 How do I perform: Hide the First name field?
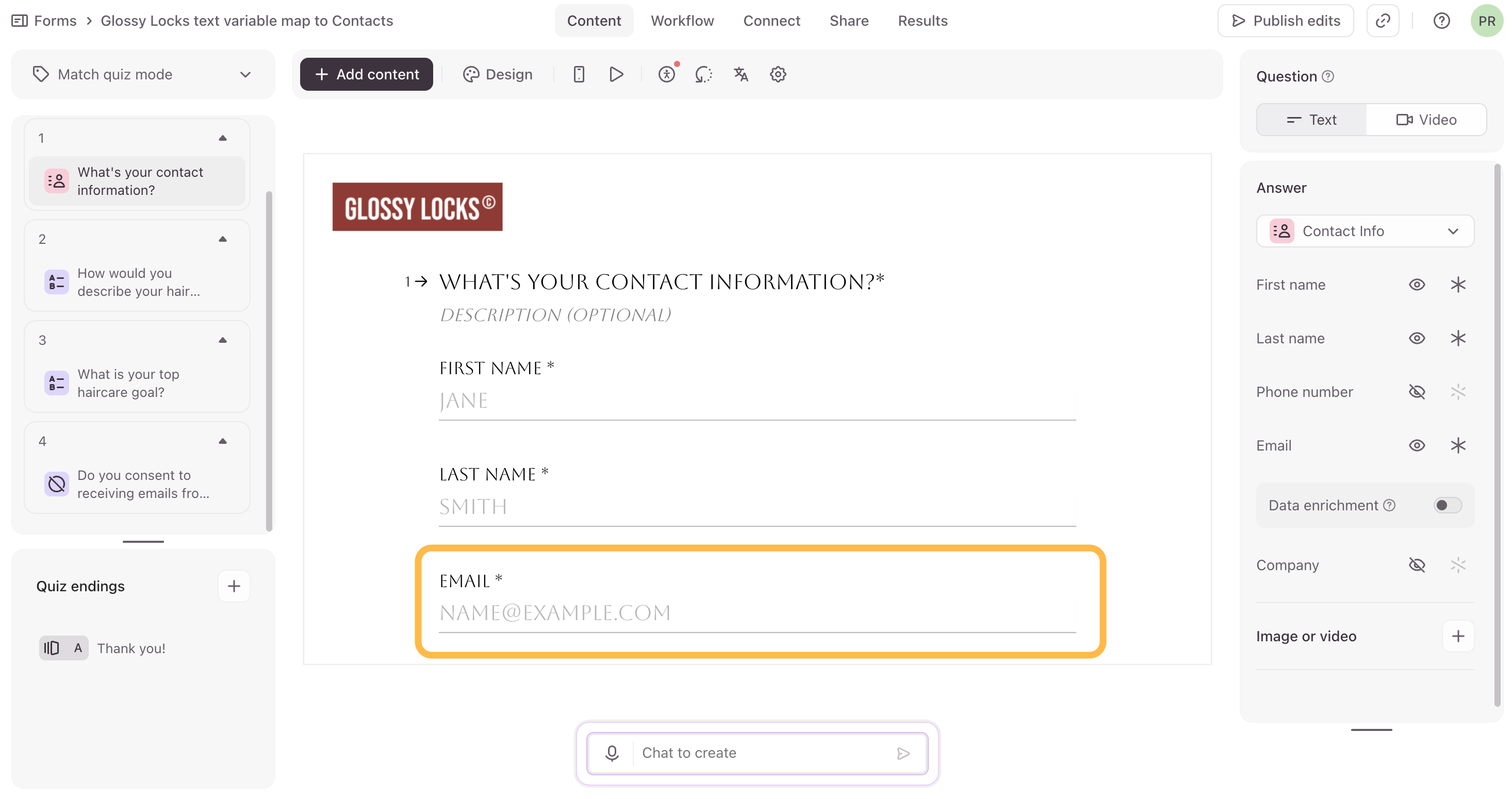(x=1416, y=285)
